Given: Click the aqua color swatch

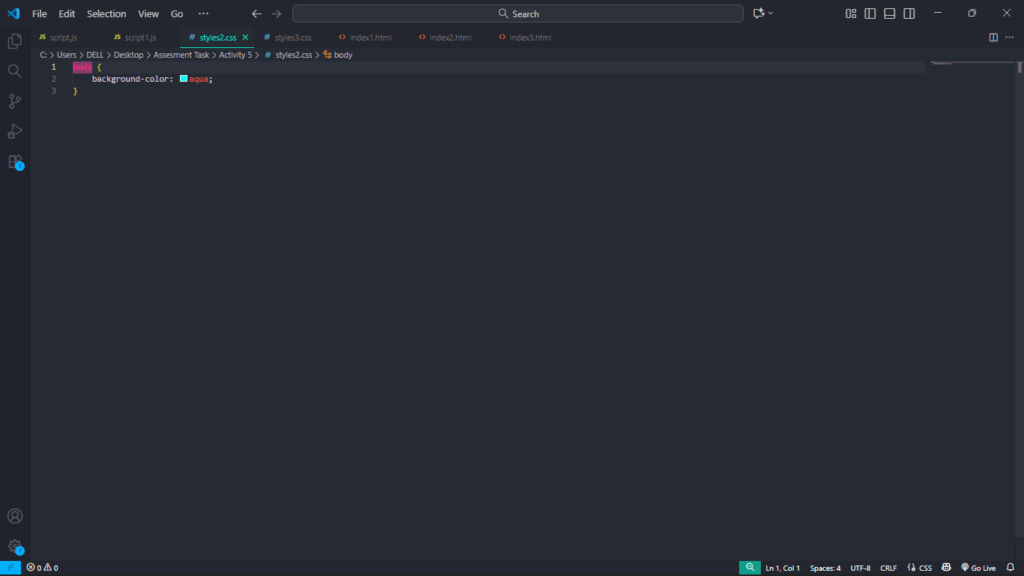Looking at the screenshot, I should coord(184,78).
